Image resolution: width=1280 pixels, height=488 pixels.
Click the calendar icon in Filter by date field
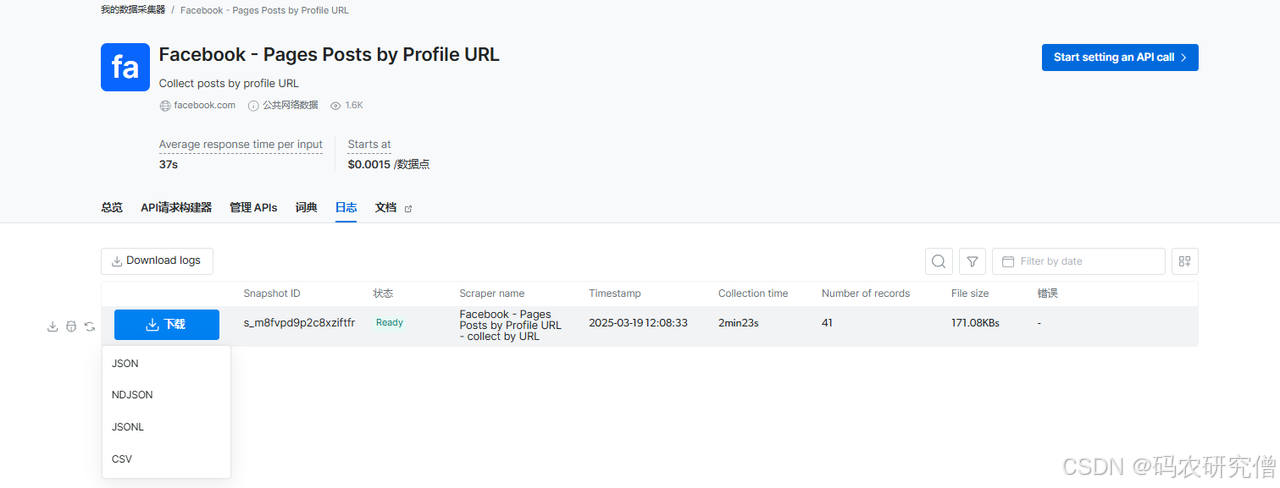coord(1008,261)
